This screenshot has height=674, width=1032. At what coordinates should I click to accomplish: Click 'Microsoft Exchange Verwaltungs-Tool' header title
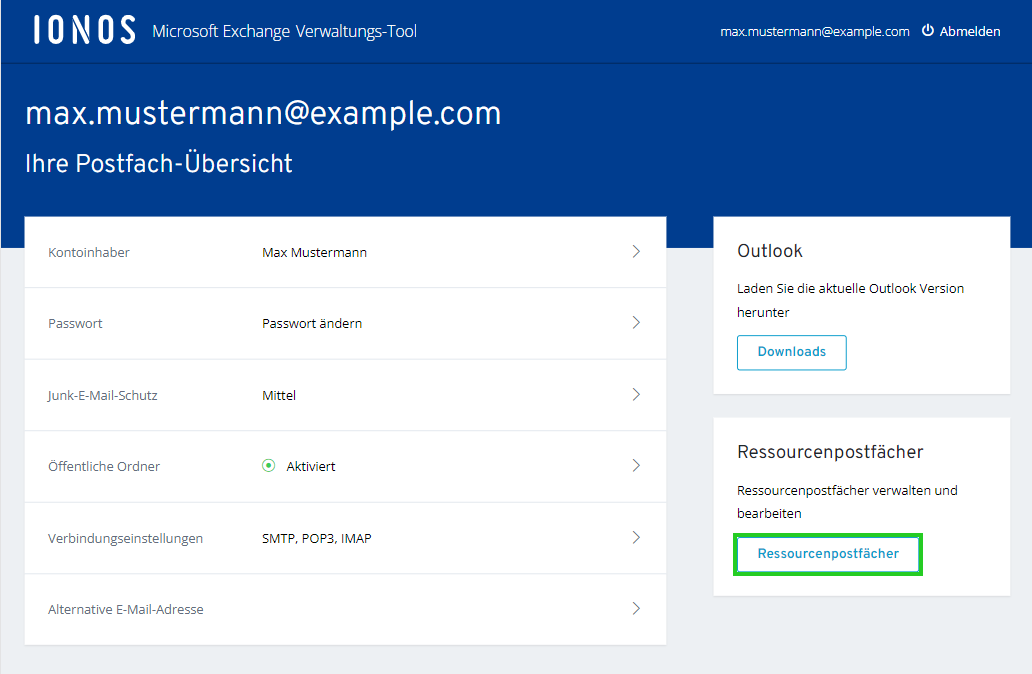click(284, 31)
